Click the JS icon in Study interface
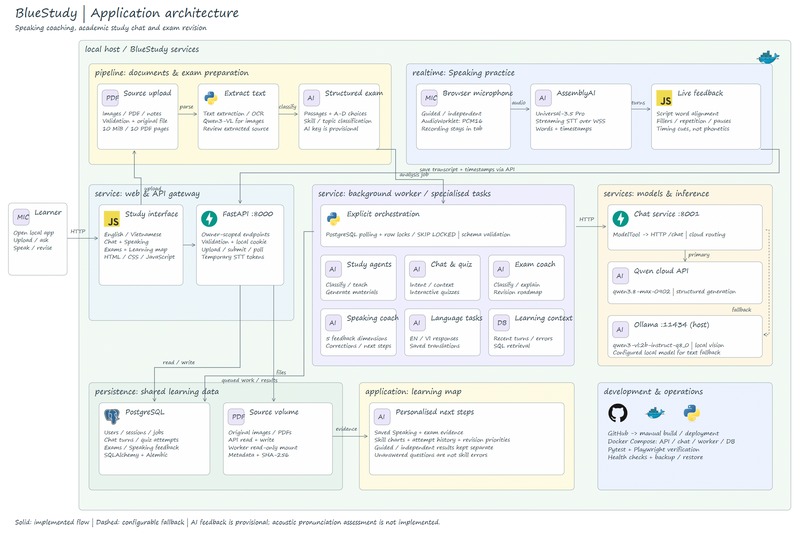 112,219
